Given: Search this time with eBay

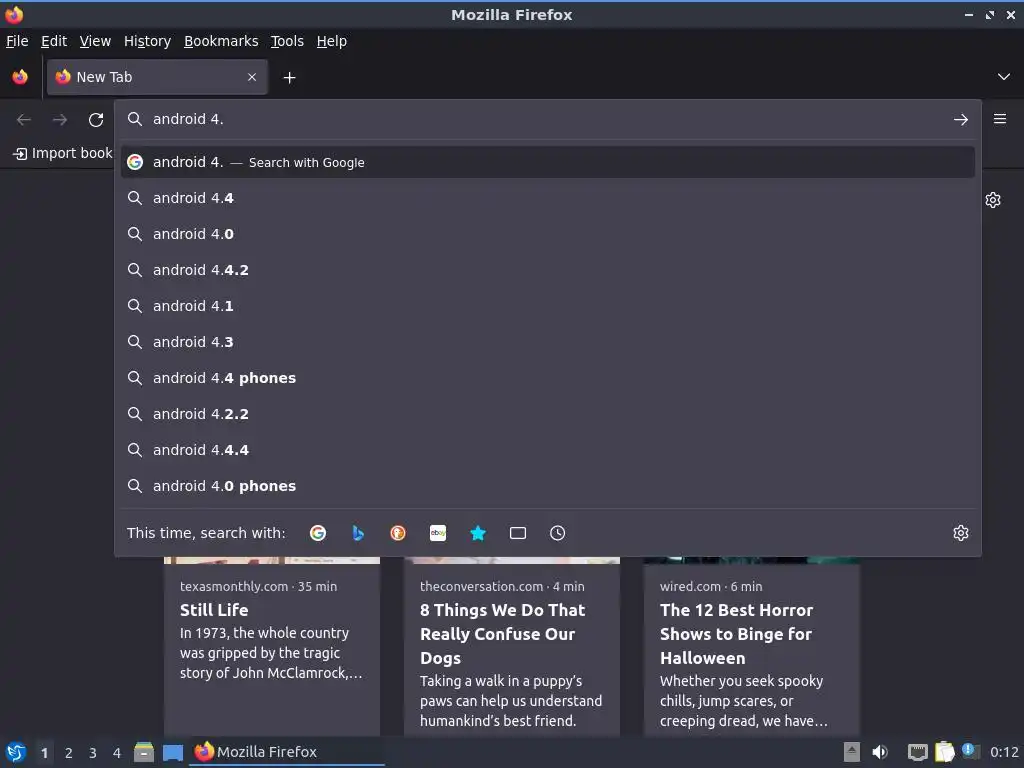Looking at the screenshot, I should 438,533.
